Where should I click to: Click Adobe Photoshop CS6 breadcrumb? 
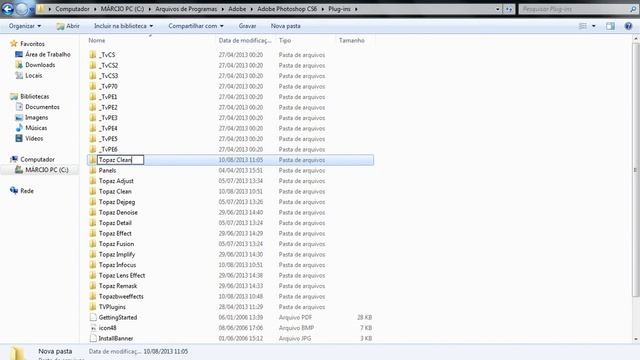(x=287, y=9)
